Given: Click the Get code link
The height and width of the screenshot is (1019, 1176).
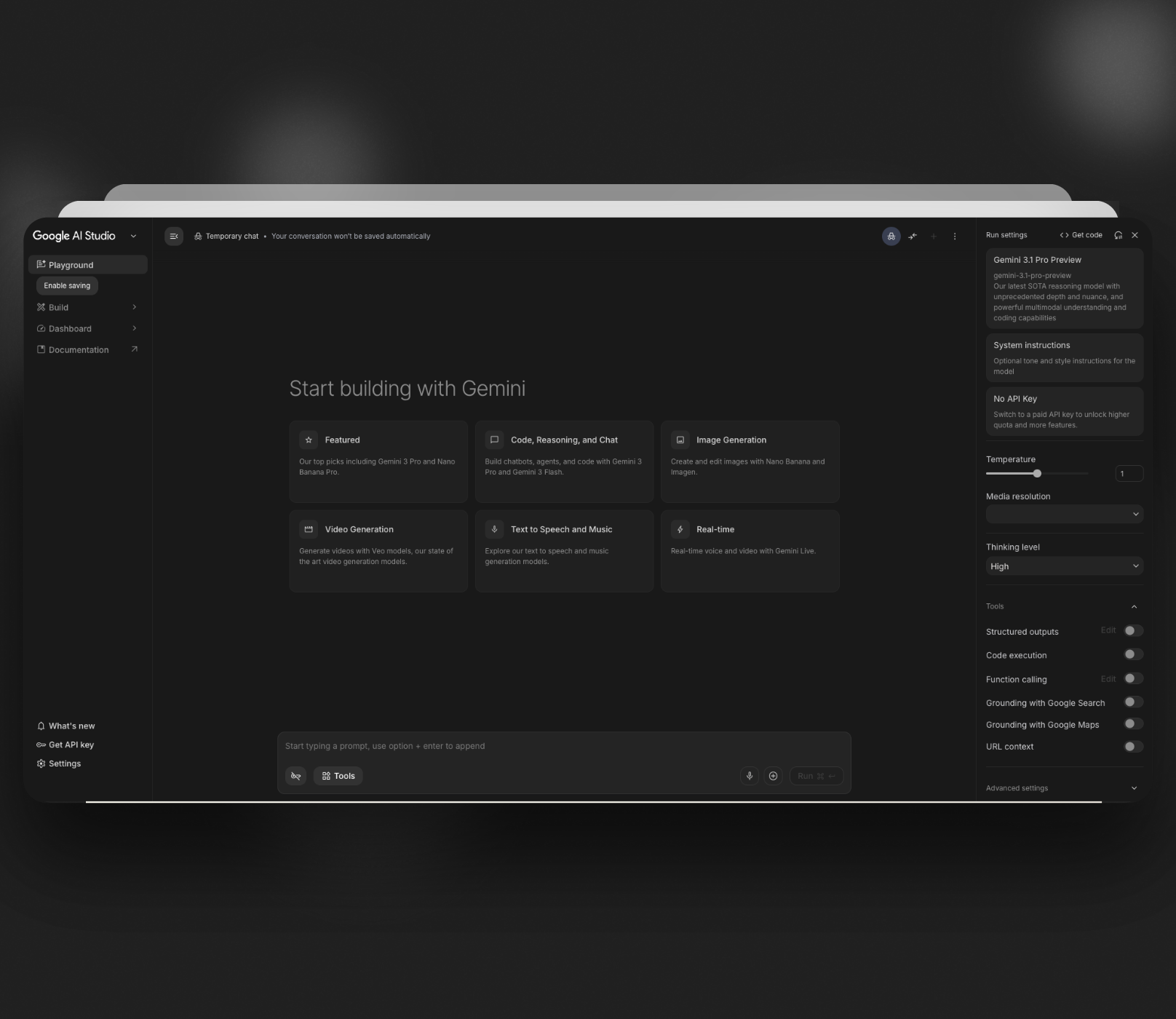Looking at the screenshot, I should [1081, 235].
